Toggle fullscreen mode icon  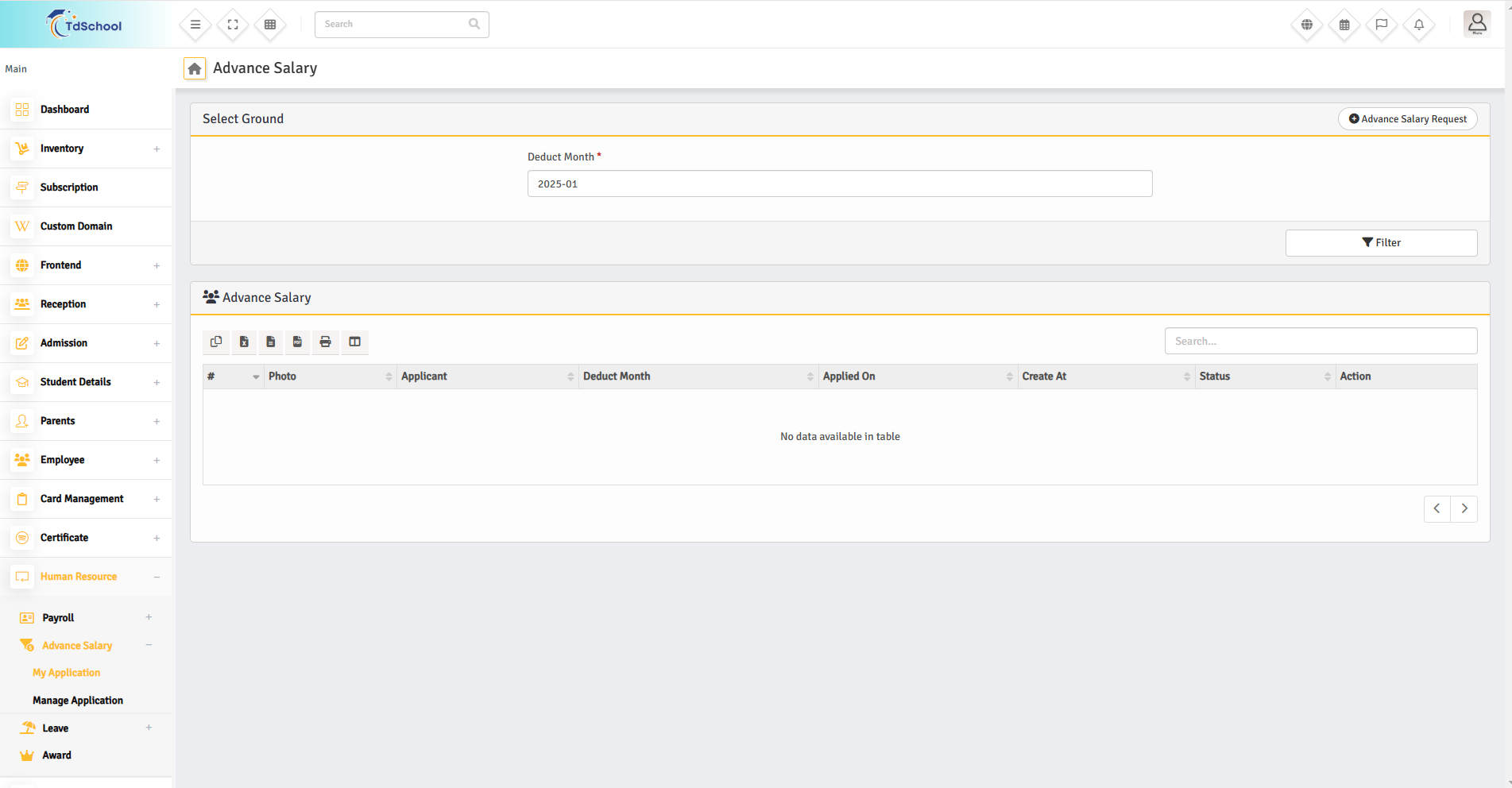click(x=233, y=25)
